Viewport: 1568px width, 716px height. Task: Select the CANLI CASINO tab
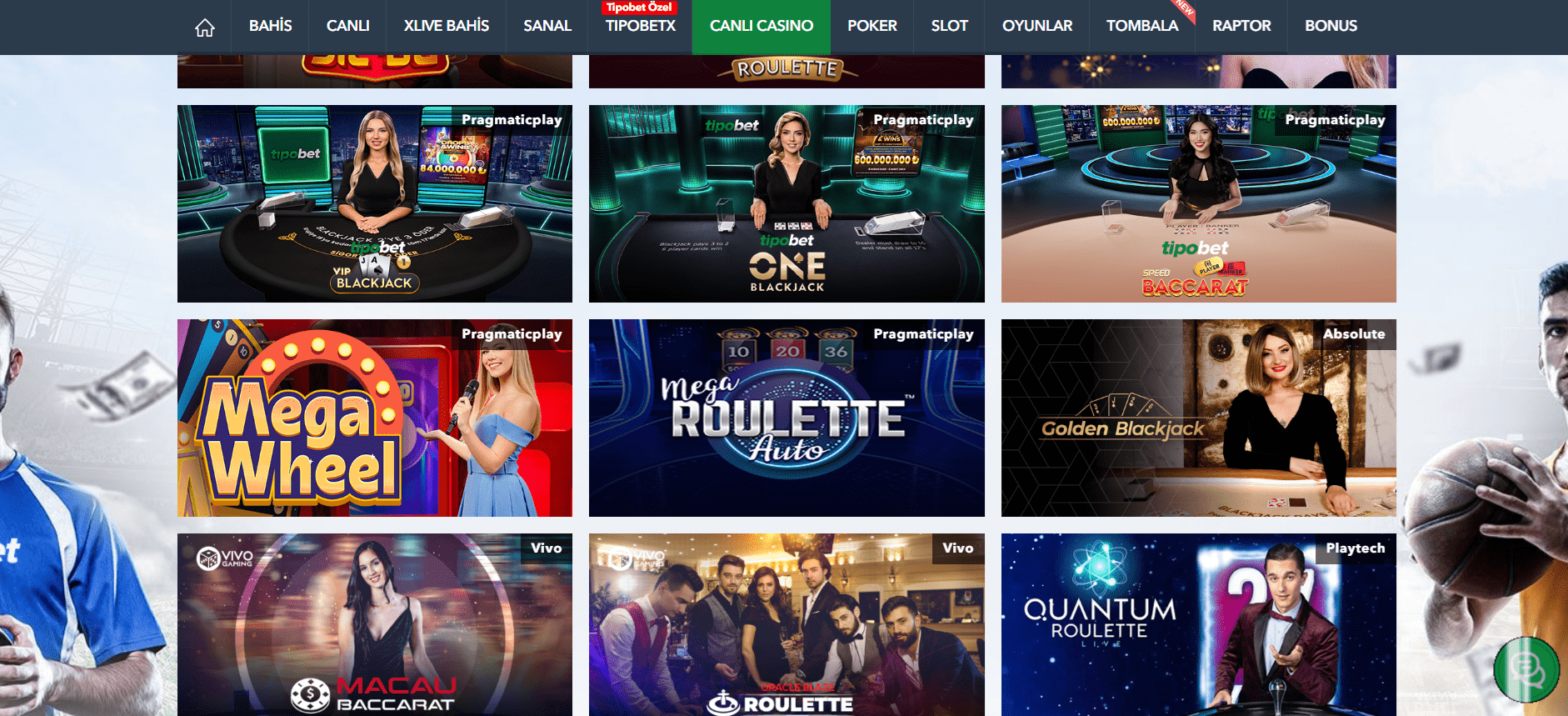(x=762, y=26)
